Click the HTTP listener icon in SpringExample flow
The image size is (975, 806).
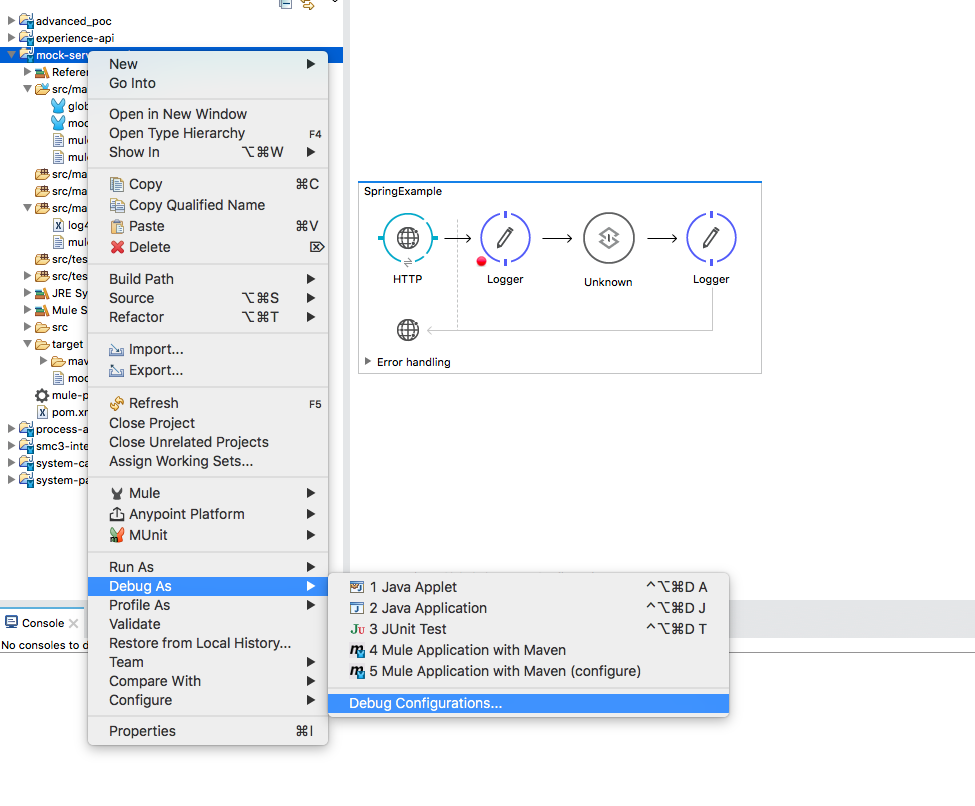pos(408,238)
